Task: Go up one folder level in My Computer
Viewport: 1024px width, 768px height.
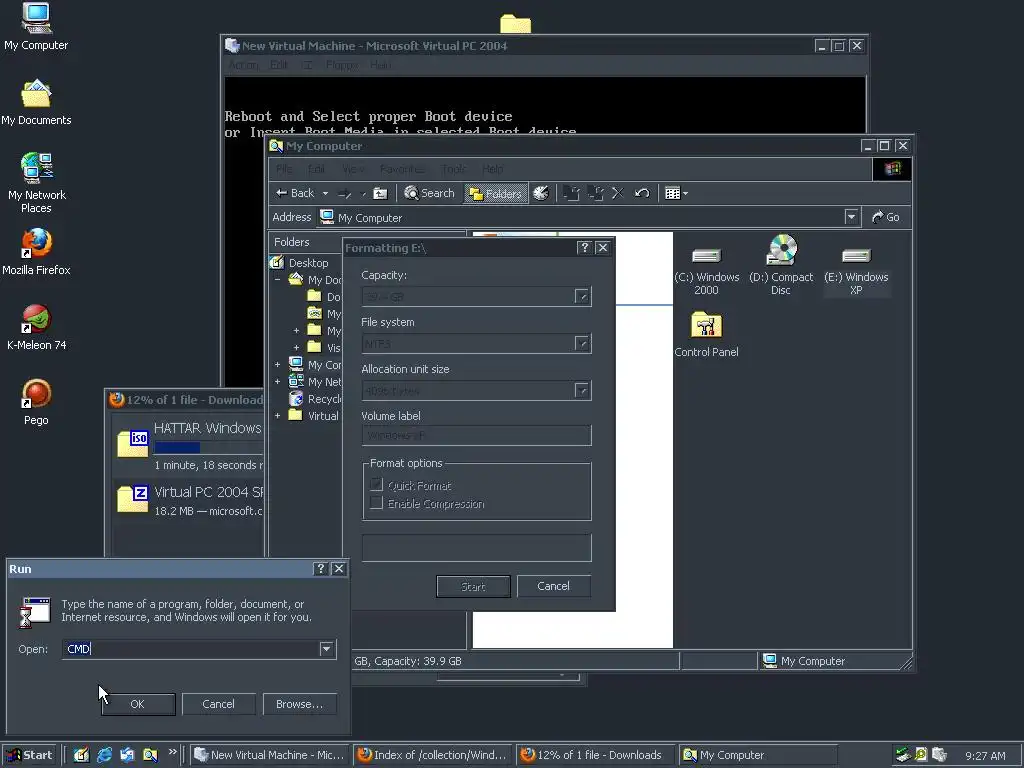Action: tap(380, 193)
